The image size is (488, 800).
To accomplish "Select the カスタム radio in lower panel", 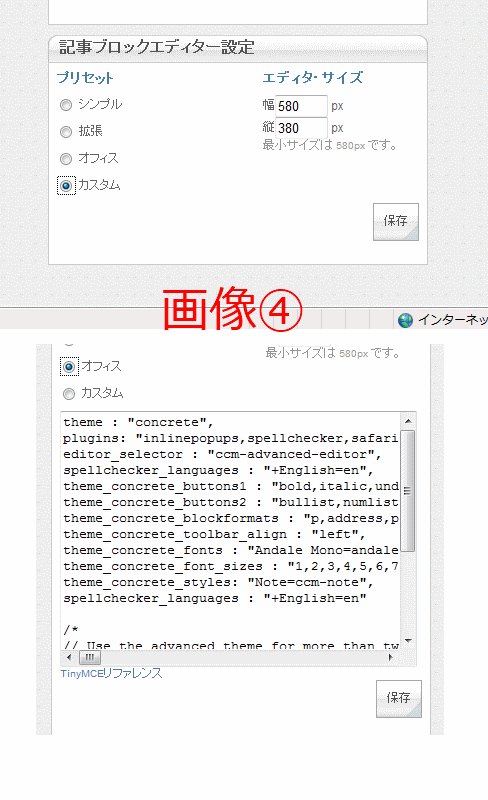I will [69, 394].
